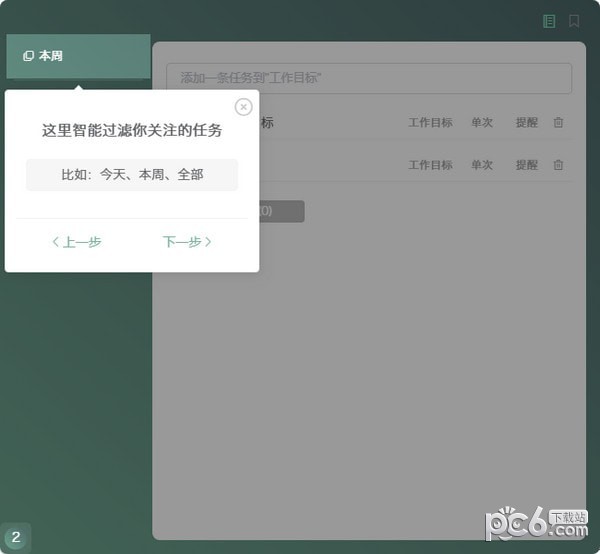This screenshot has height=554, width=600.
Task: Delete the second task with trash icon
Action: click(x=558, y=165)
